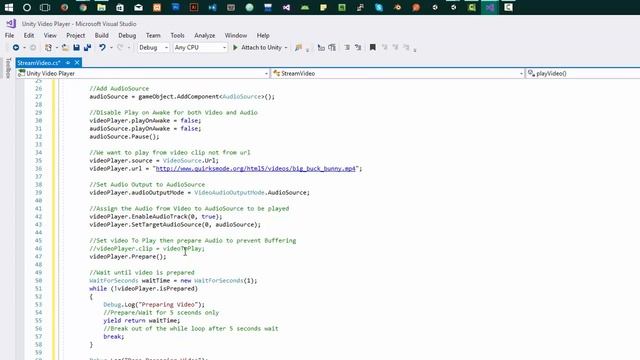Viewport: 640px width, 360px height.
Task: Open the playVideo() member dropdown
Action: point(583,73)
